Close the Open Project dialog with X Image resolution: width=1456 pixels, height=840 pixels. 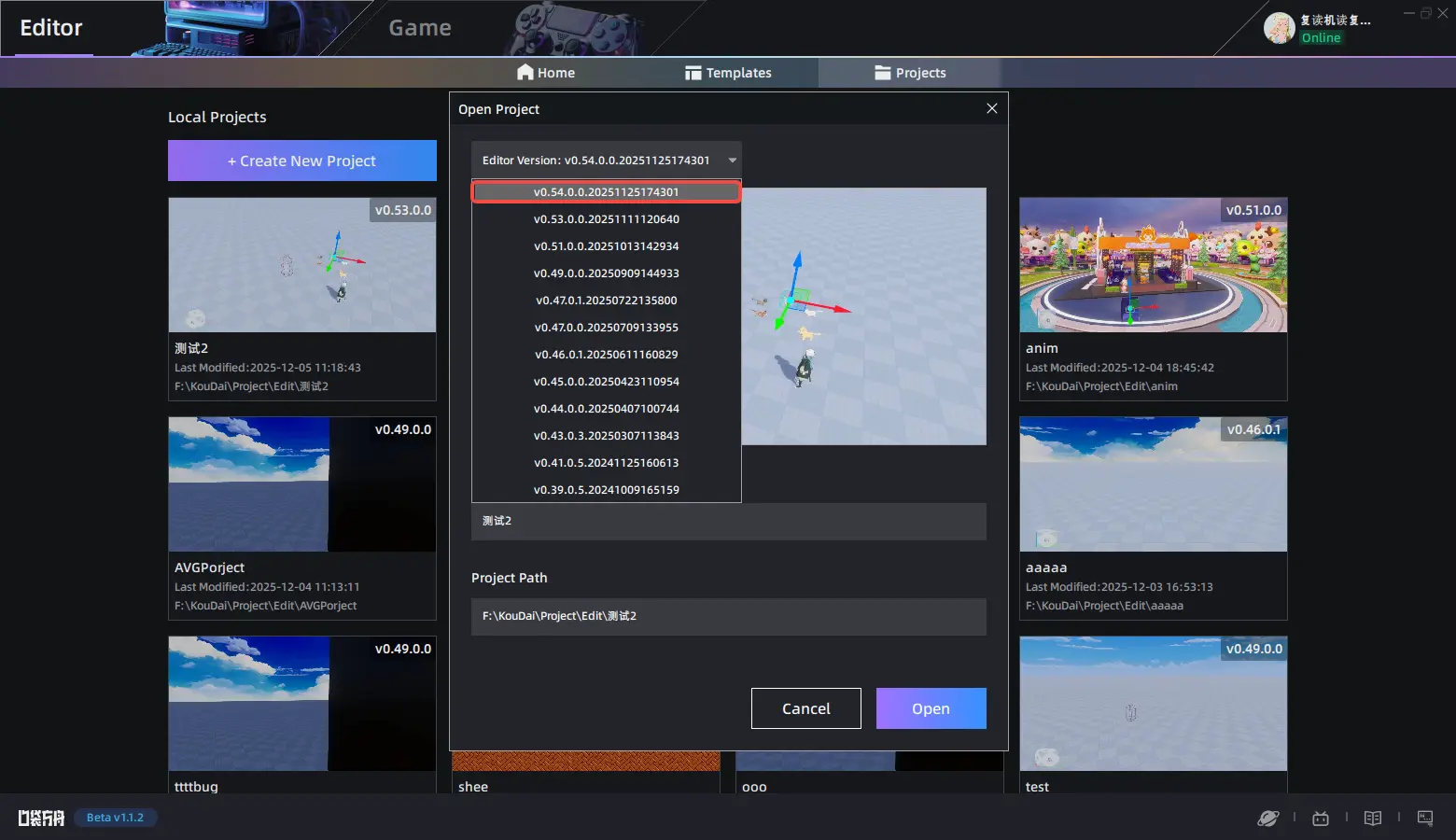(991, 109)
